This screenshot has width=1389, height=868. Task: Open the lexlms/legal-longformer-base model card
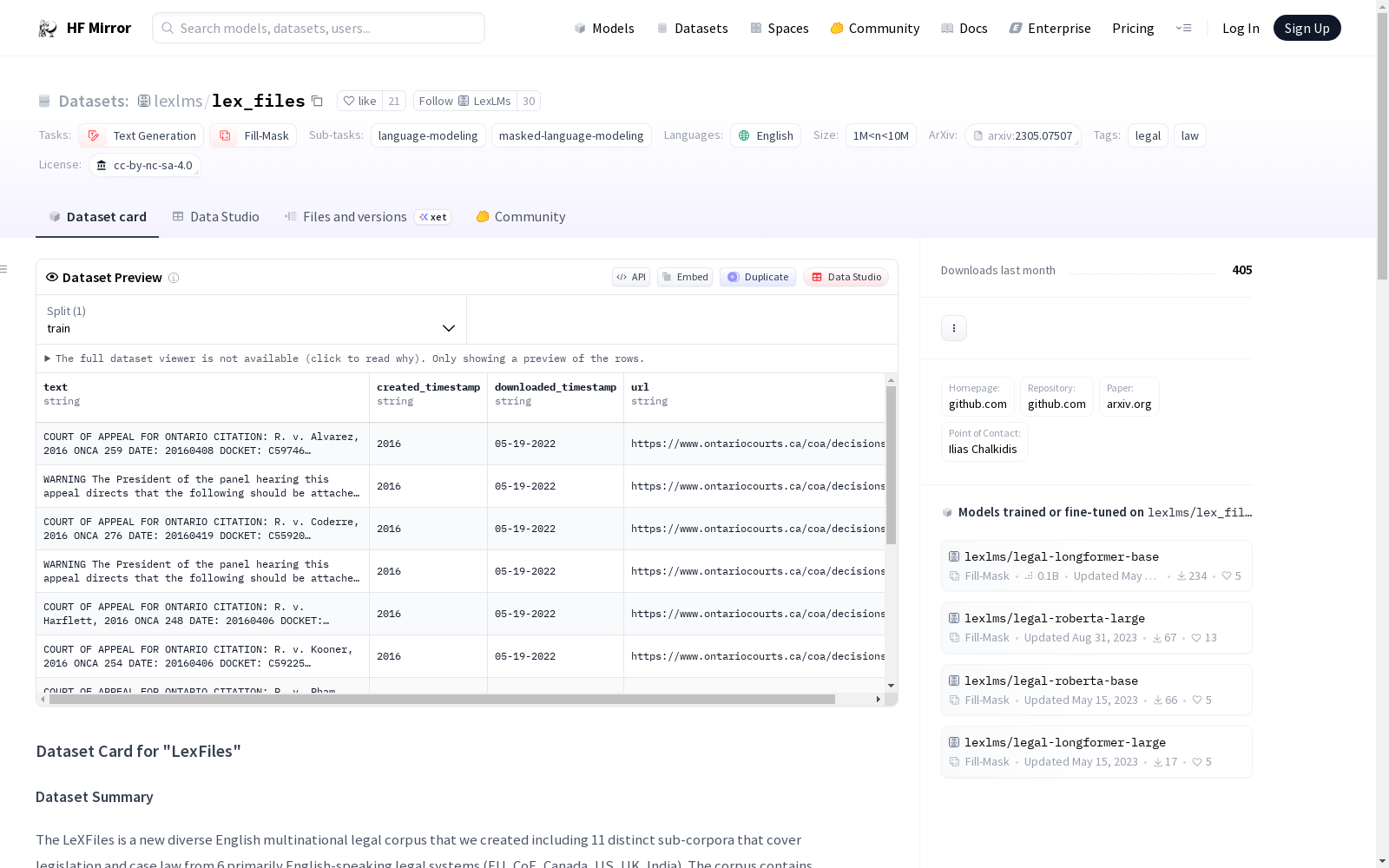[x=1096, y=566]
